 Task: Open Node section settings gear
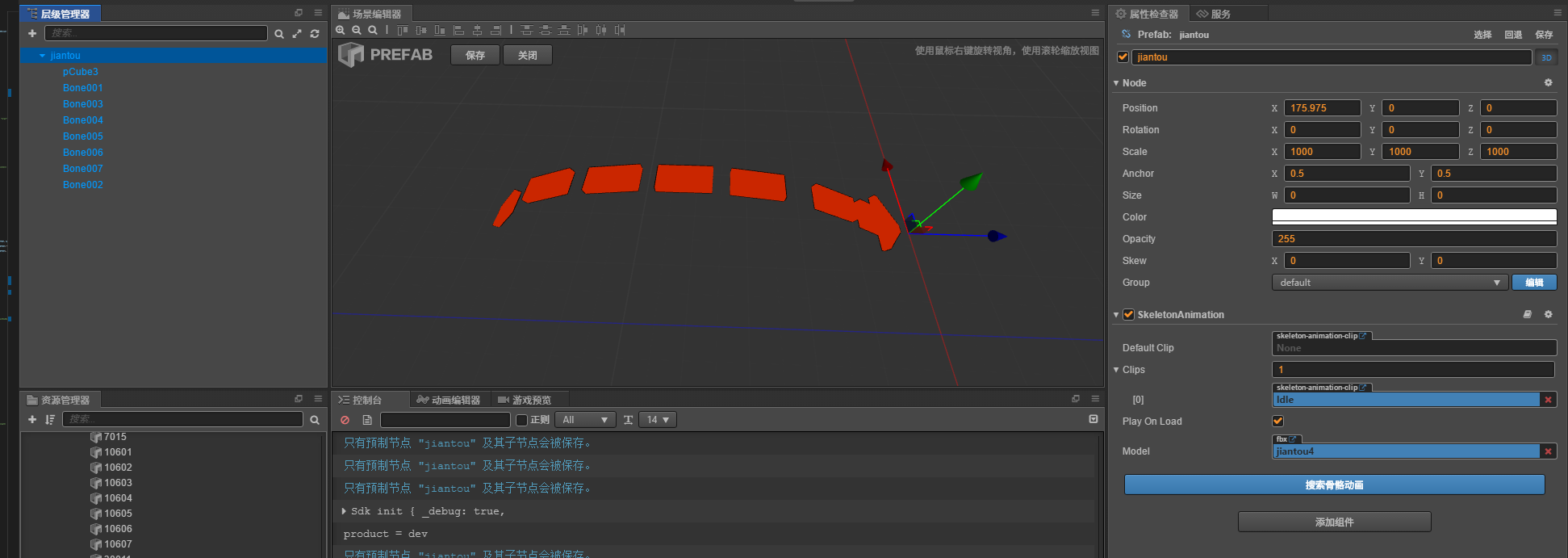tap(1548, 82)
